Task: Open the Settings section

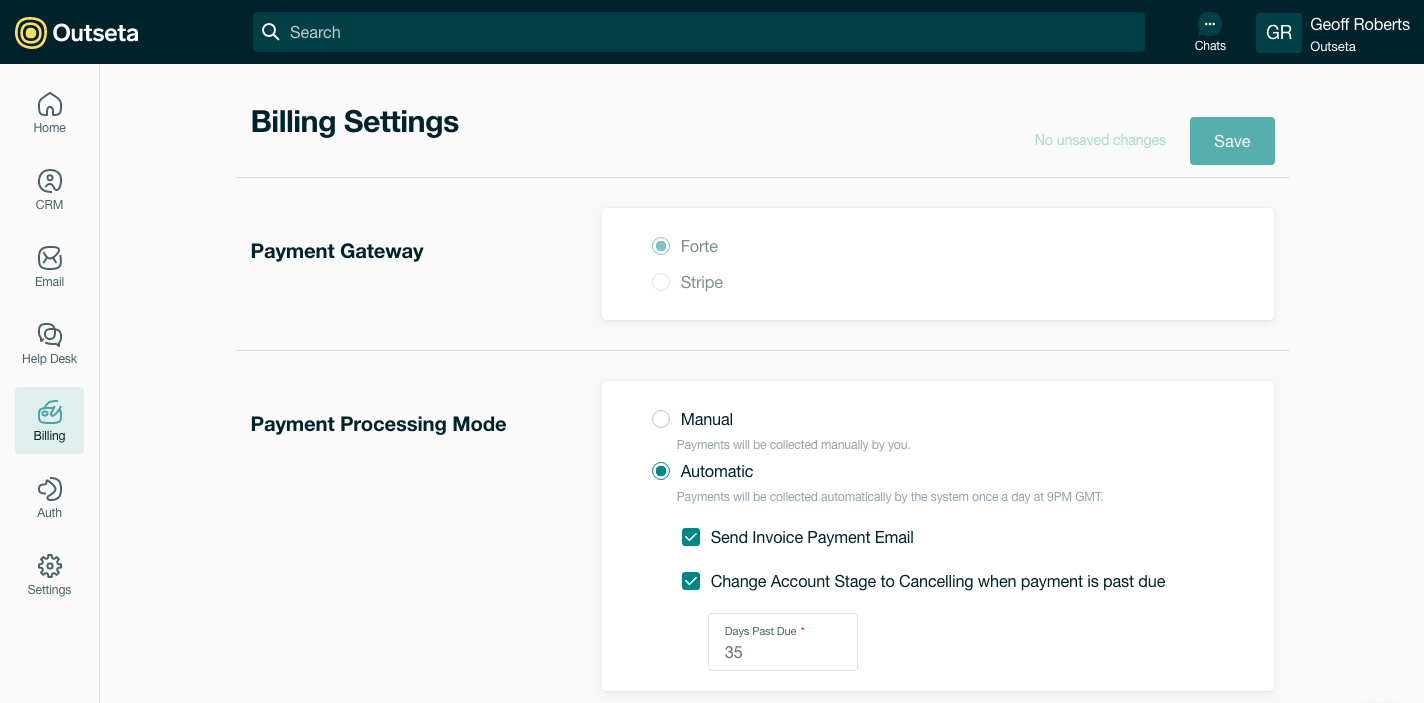Action: (49, 573)
